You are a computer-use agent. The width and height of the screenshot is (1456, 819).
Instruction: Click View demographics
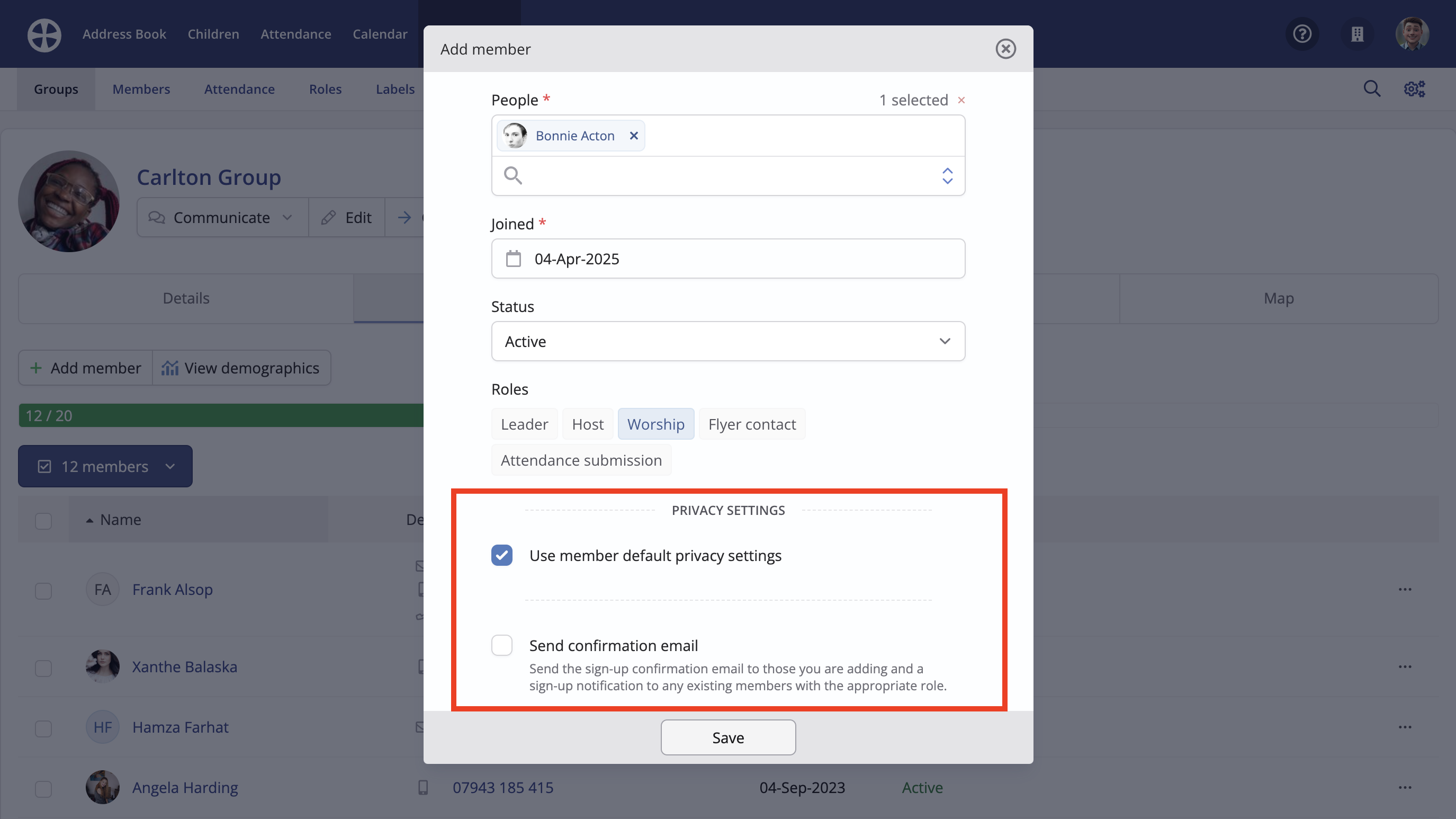241,368
